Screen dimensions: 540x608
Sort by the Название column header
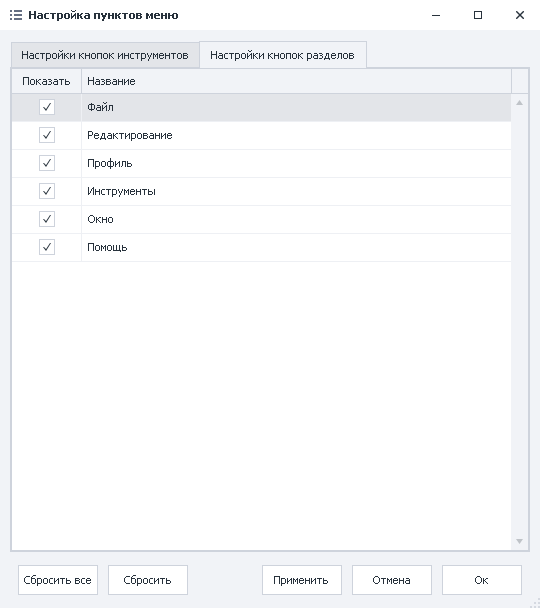(296, 81)
